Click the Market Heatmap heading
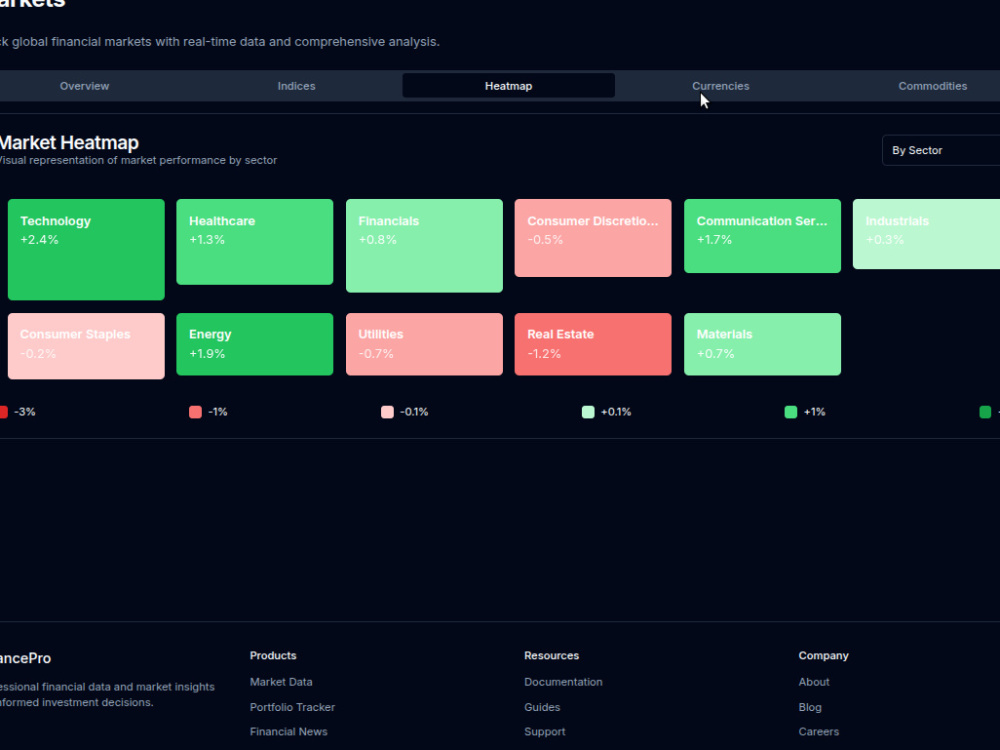This screenshot has width=1000, height=750. (69, 142)
